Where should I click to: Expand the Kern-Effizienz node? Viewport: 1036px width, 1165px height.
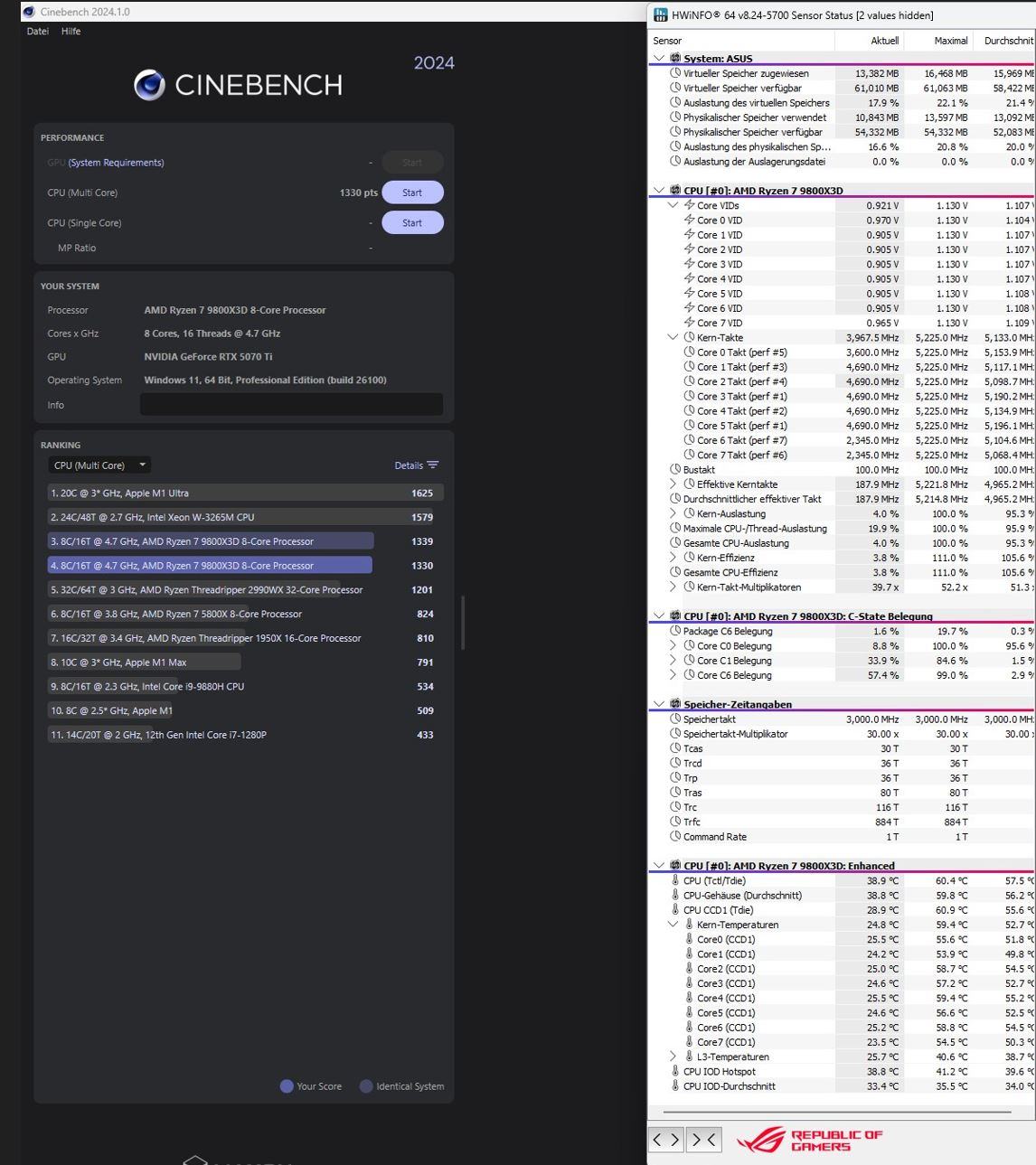click(673, 558)
